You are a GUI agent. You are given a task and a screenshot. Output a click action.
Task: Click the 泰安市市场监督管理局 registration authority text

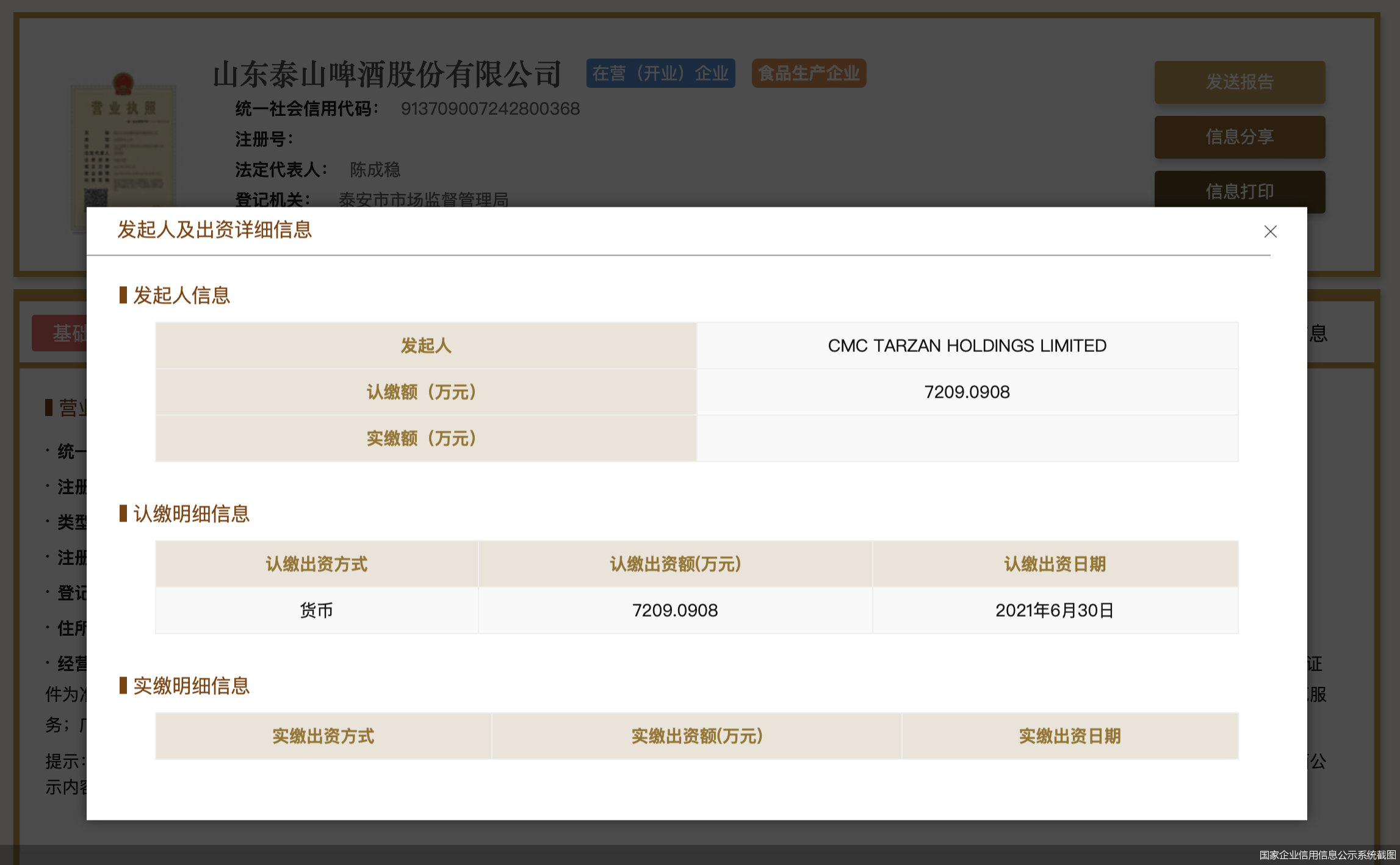[x=424, y=199]
